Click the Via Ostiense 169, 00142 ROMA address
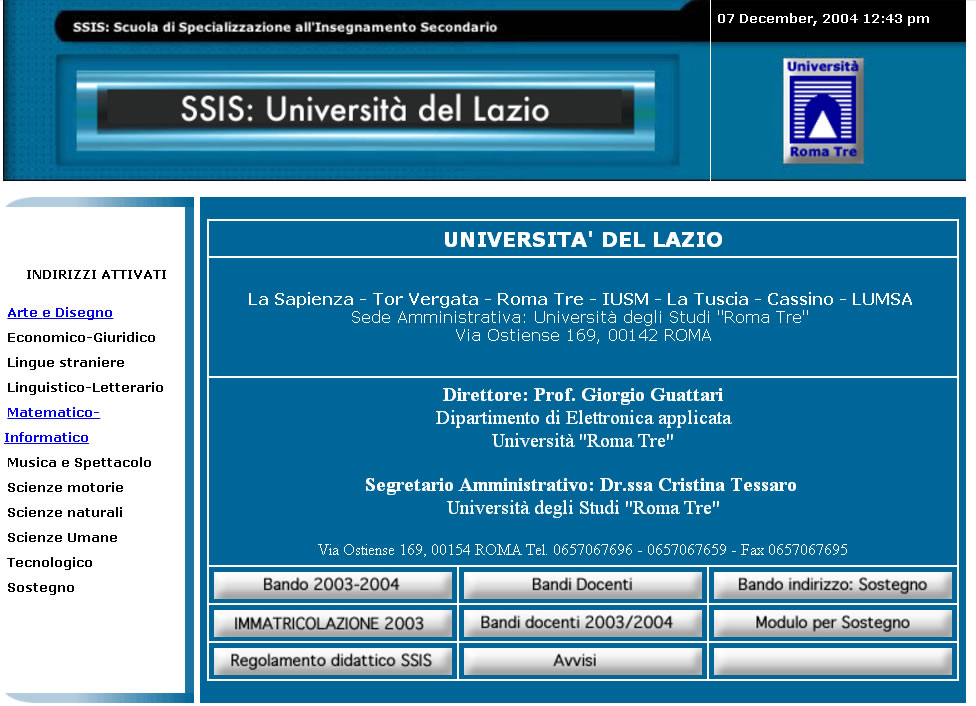Image resolution: width=976 pixels, height=706 pixels. [x=583, y=336]
